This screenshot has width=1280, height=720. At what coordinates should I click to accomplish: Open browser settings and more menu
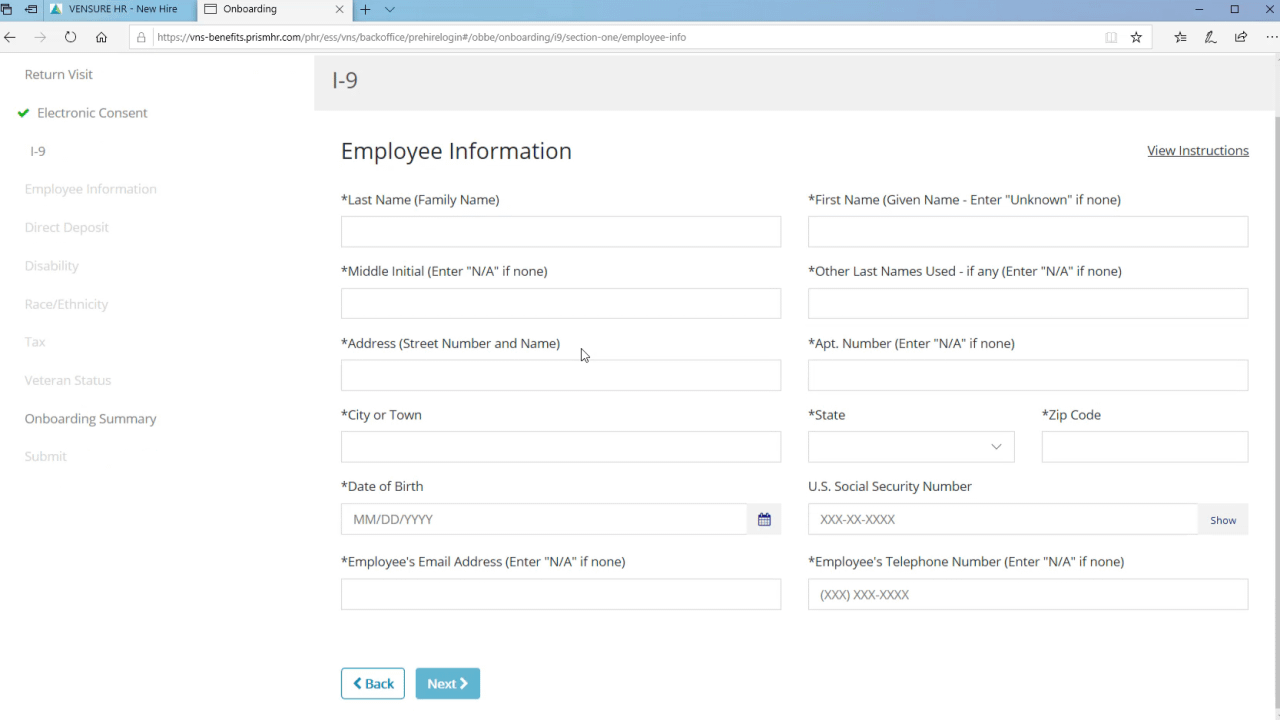coord(1272,37)
